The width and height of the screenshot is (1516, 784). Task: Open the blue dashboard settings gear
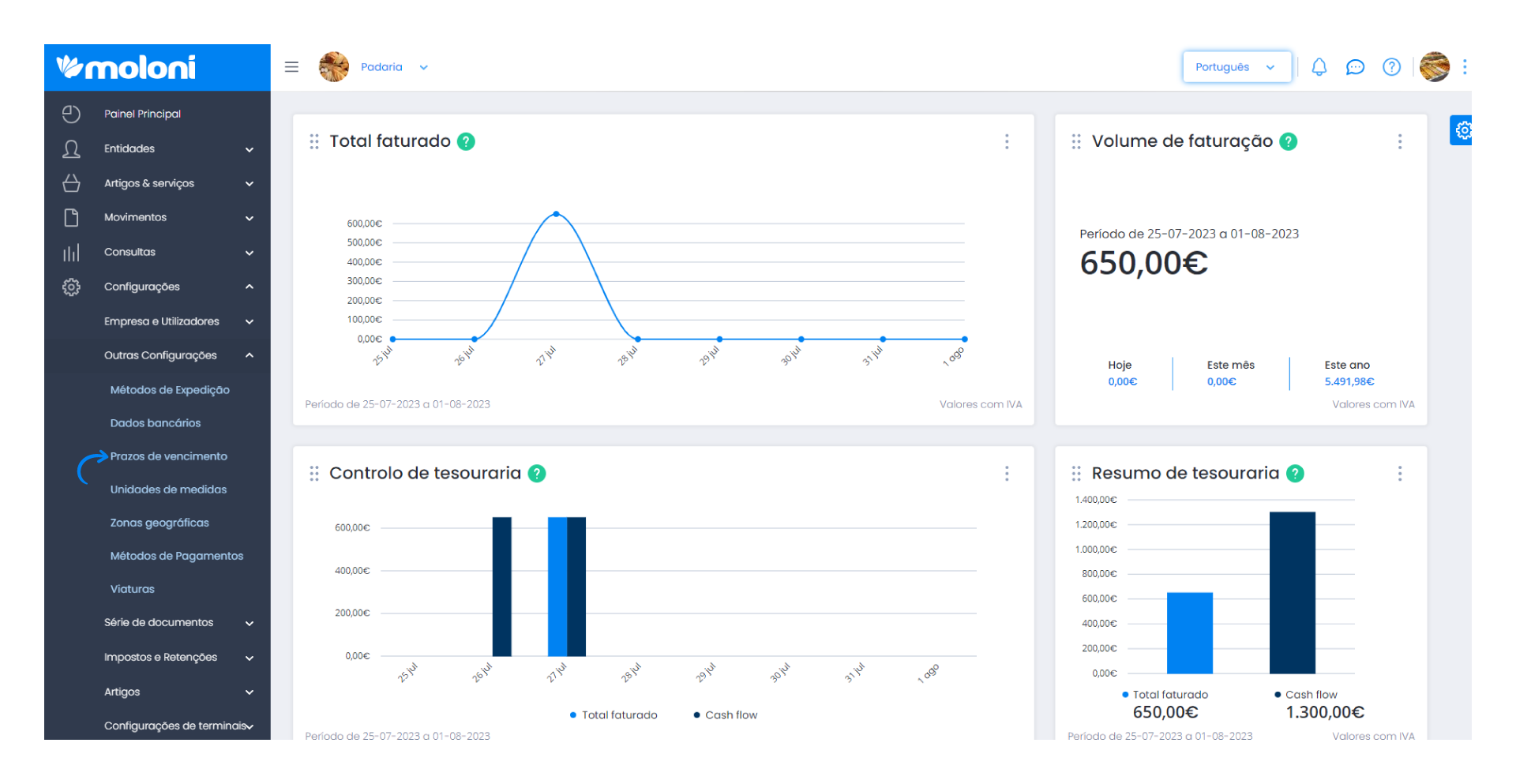[x=1462, y=130]
